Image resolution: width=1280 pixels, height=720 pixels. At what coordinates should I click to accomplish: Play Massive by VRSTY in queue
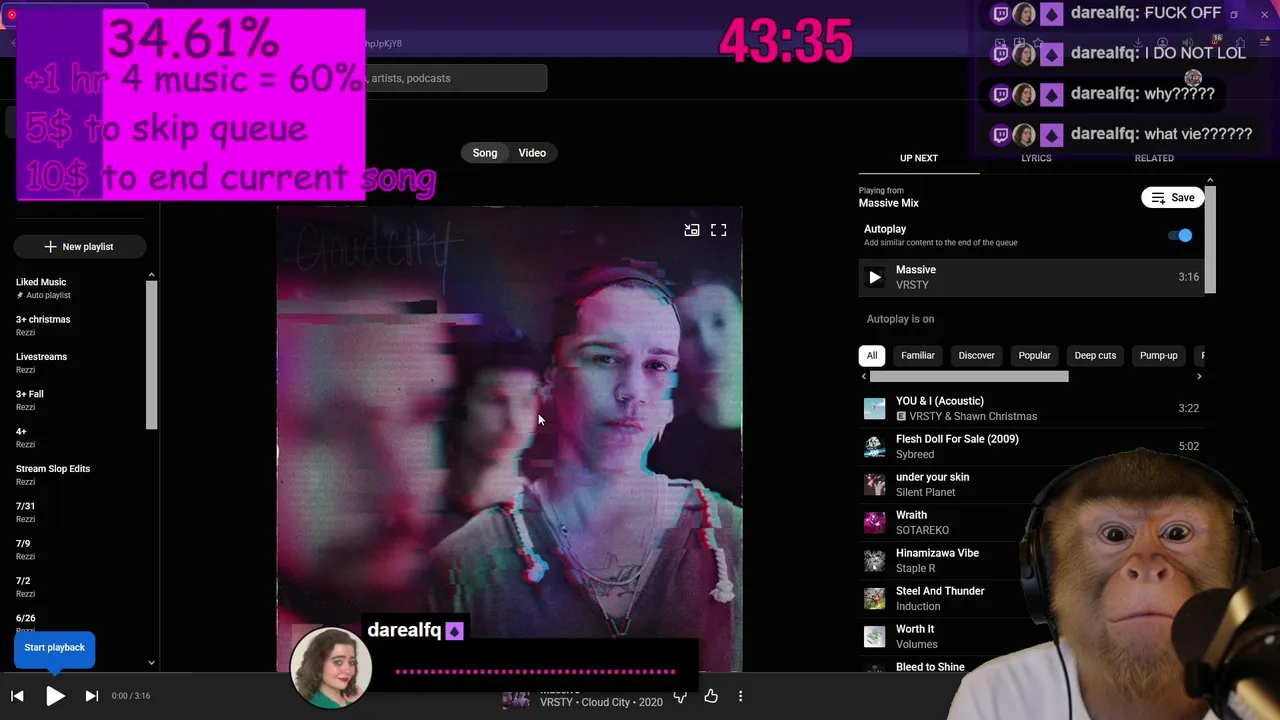tap(875, 277)
